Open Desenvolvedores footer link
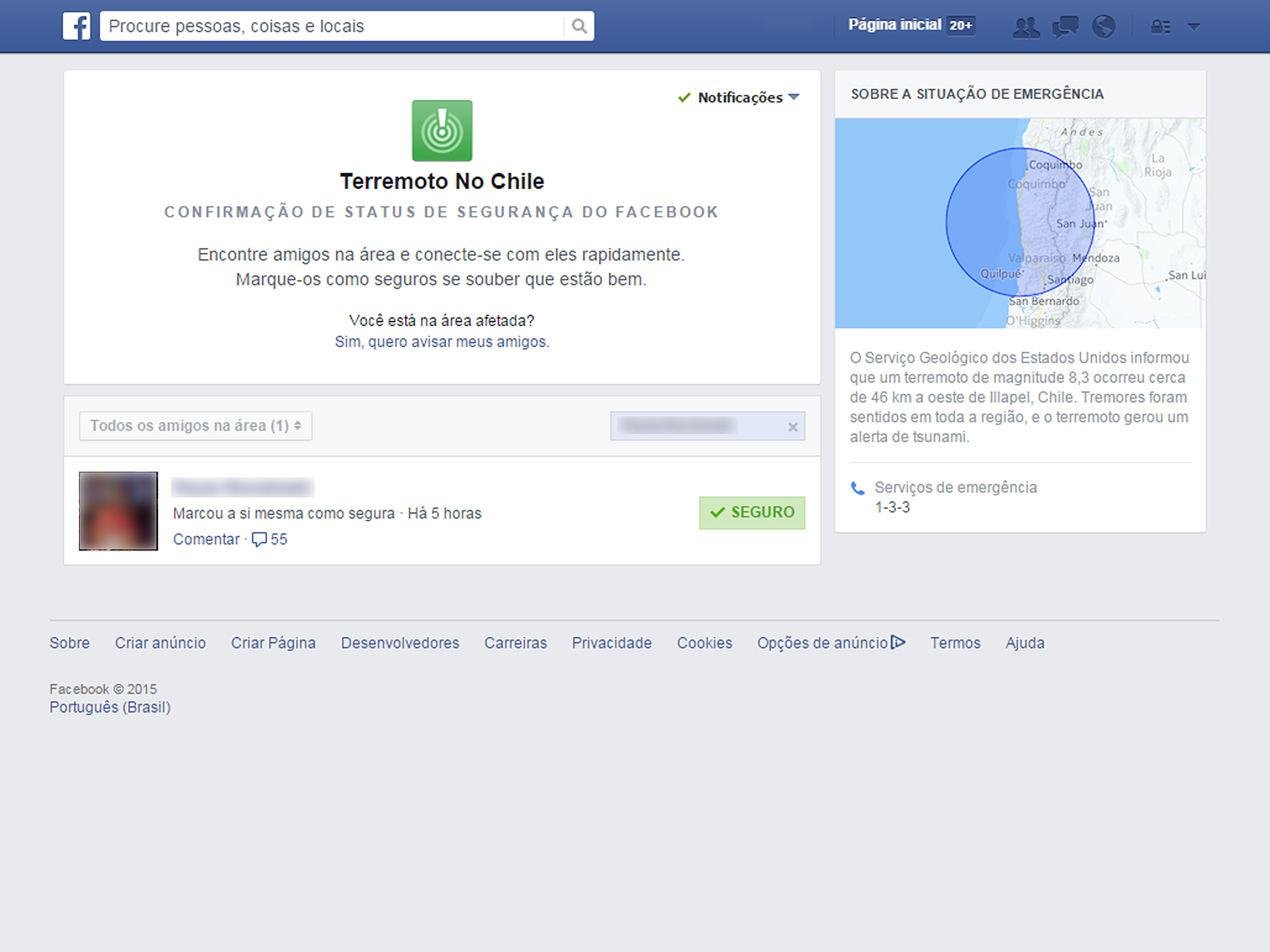The height and width of the screenshot is (952, 1270). 400,643
